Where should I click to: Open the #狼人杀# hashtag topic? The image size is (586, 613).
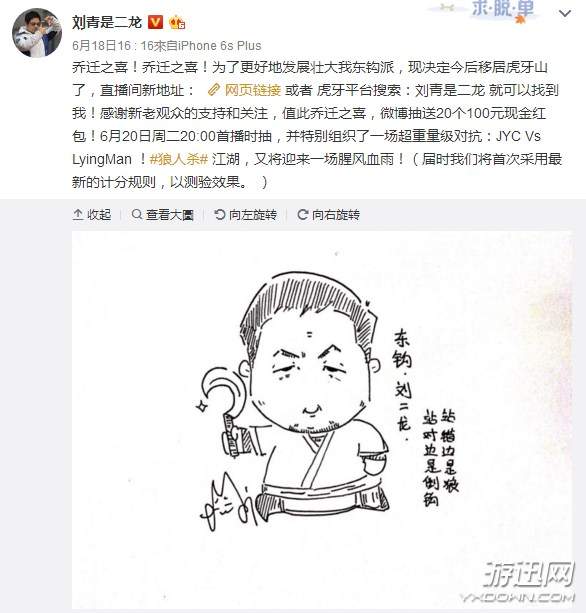point(179,159)
